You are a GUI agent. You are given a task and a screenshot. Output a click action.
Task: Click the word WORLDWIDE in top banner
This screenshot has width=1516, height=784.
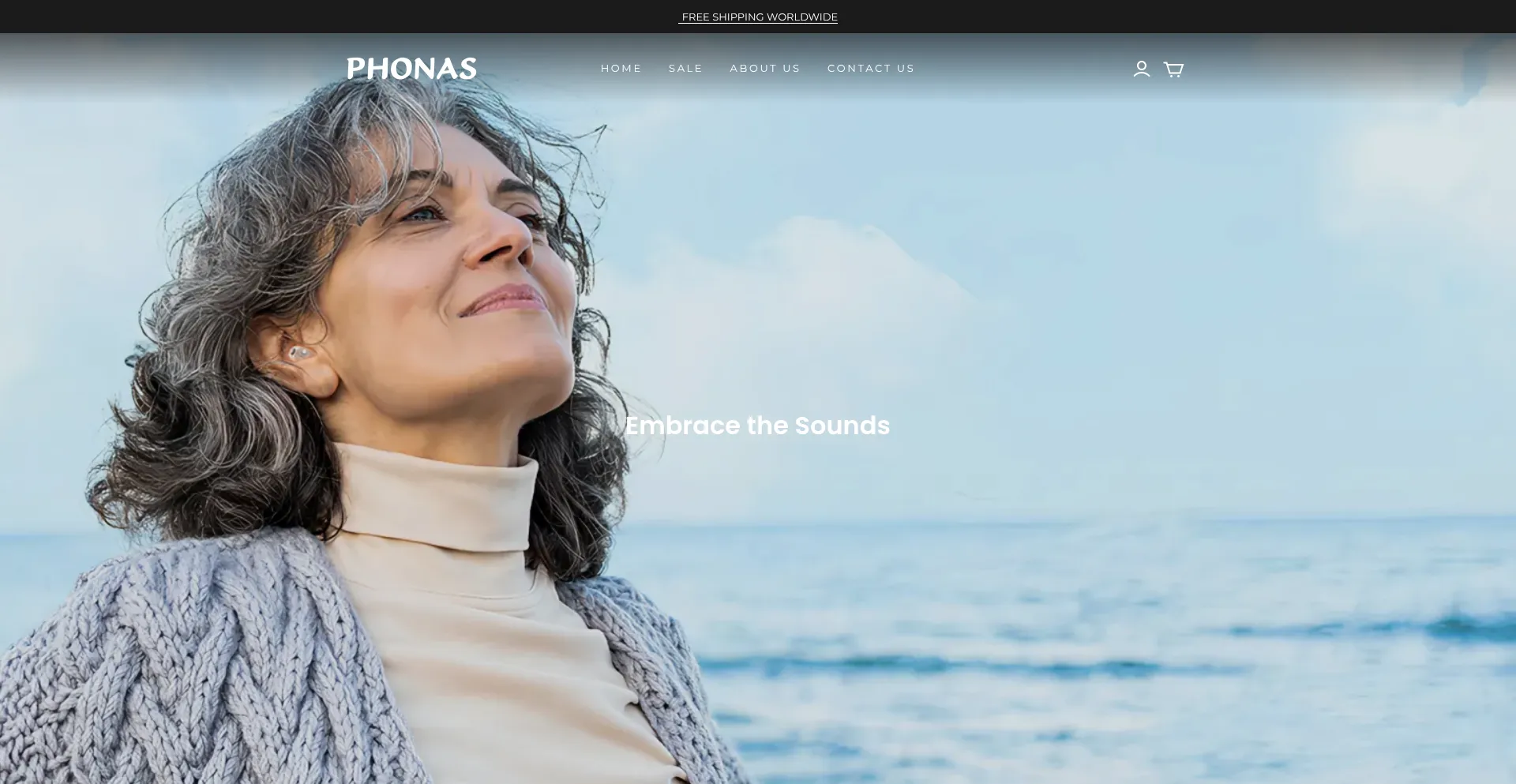801,17
